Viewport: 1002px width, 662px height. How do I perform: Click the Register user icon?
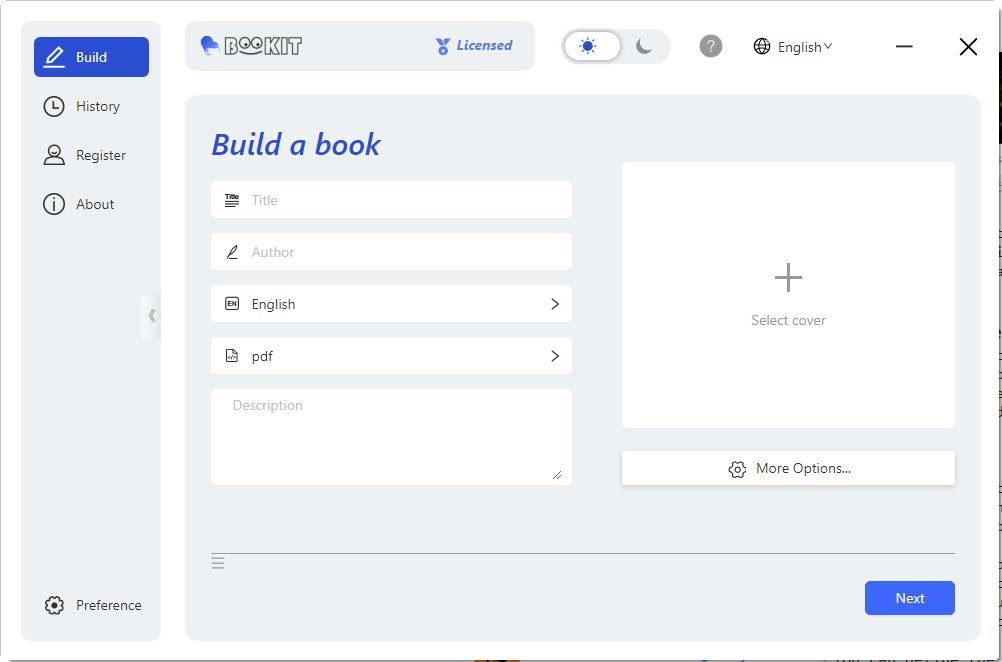coord(54,155)
